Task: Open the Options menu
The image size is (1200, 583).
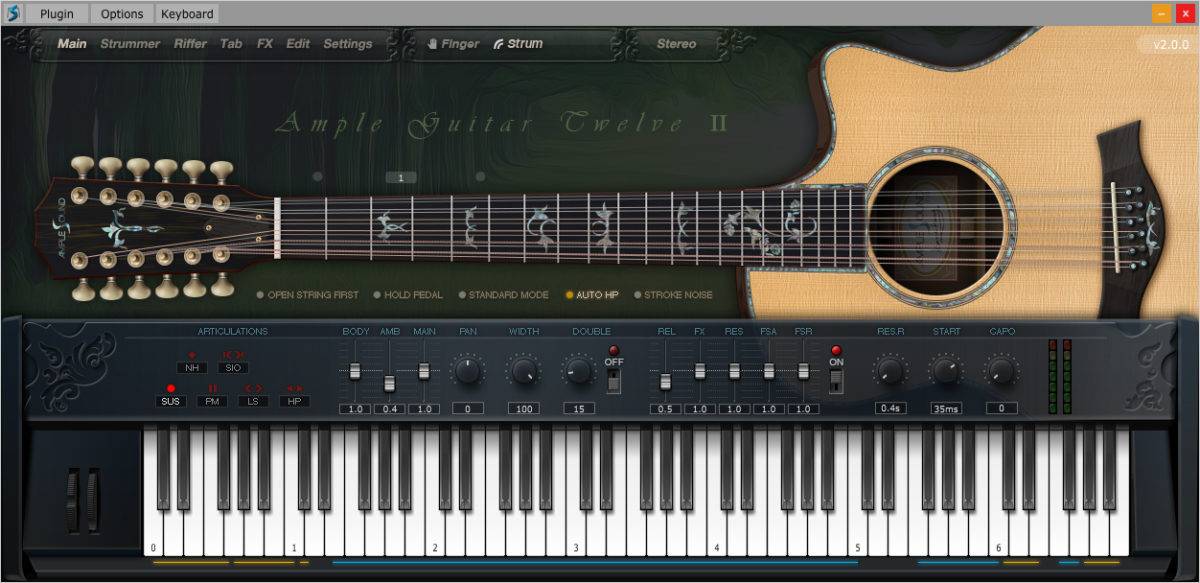Action: [x=121, y=14]
